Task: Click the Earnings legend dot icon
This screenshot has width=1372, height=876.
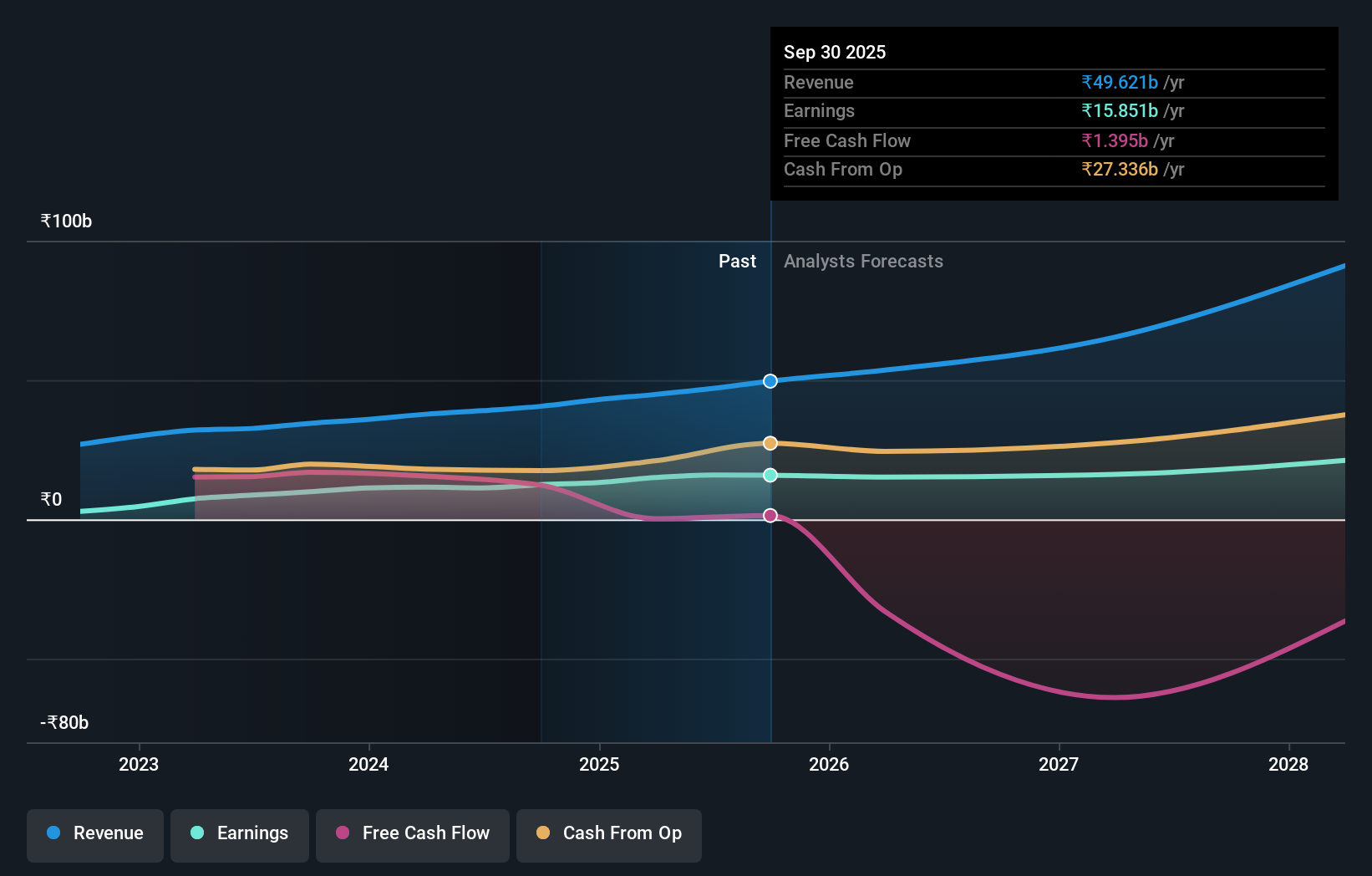Action: (x=196, y=833)
